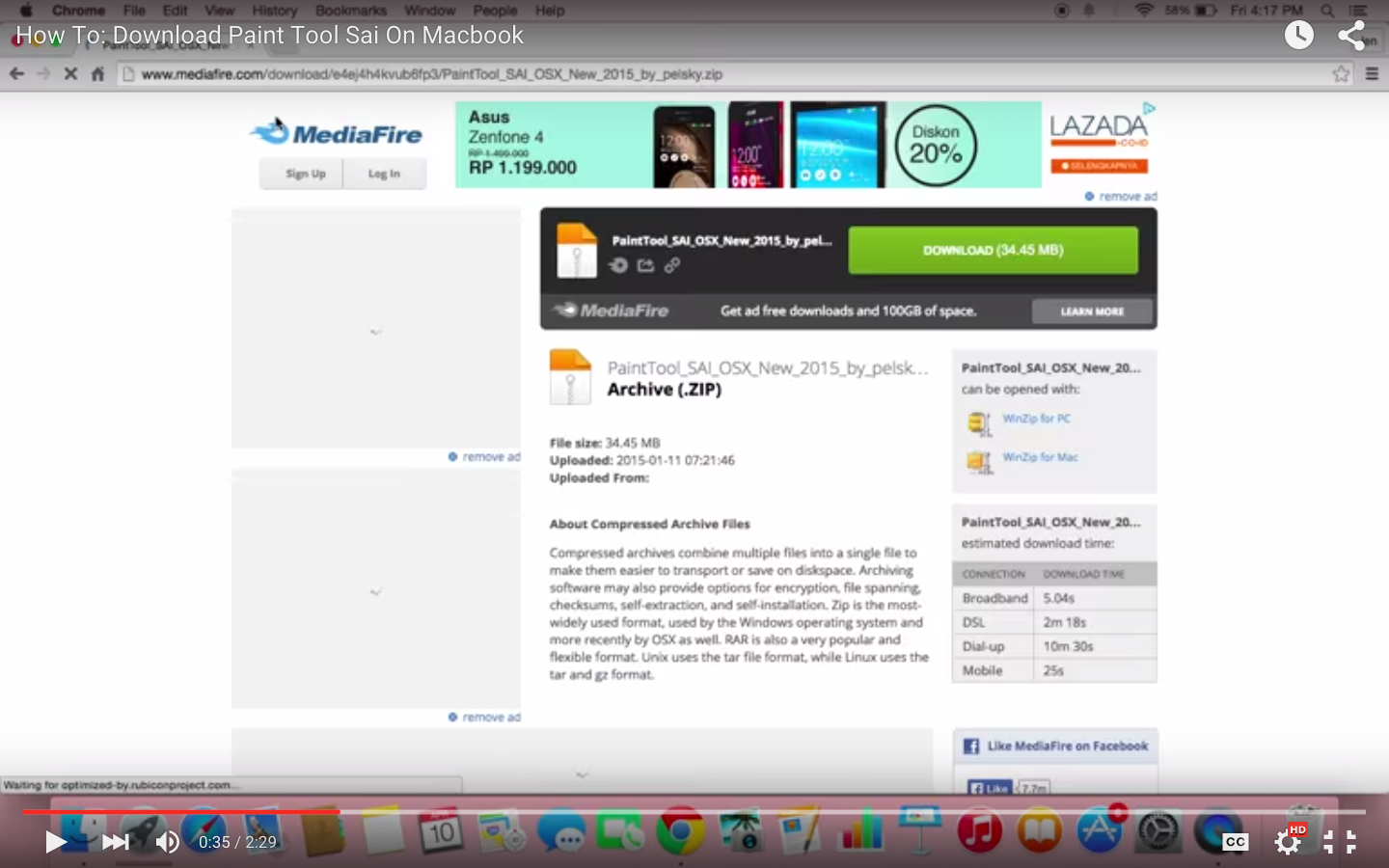Open the Wi-Fi status icon
The height and width of the screenshot is (868, 1389).
[x=1144, y=11]
